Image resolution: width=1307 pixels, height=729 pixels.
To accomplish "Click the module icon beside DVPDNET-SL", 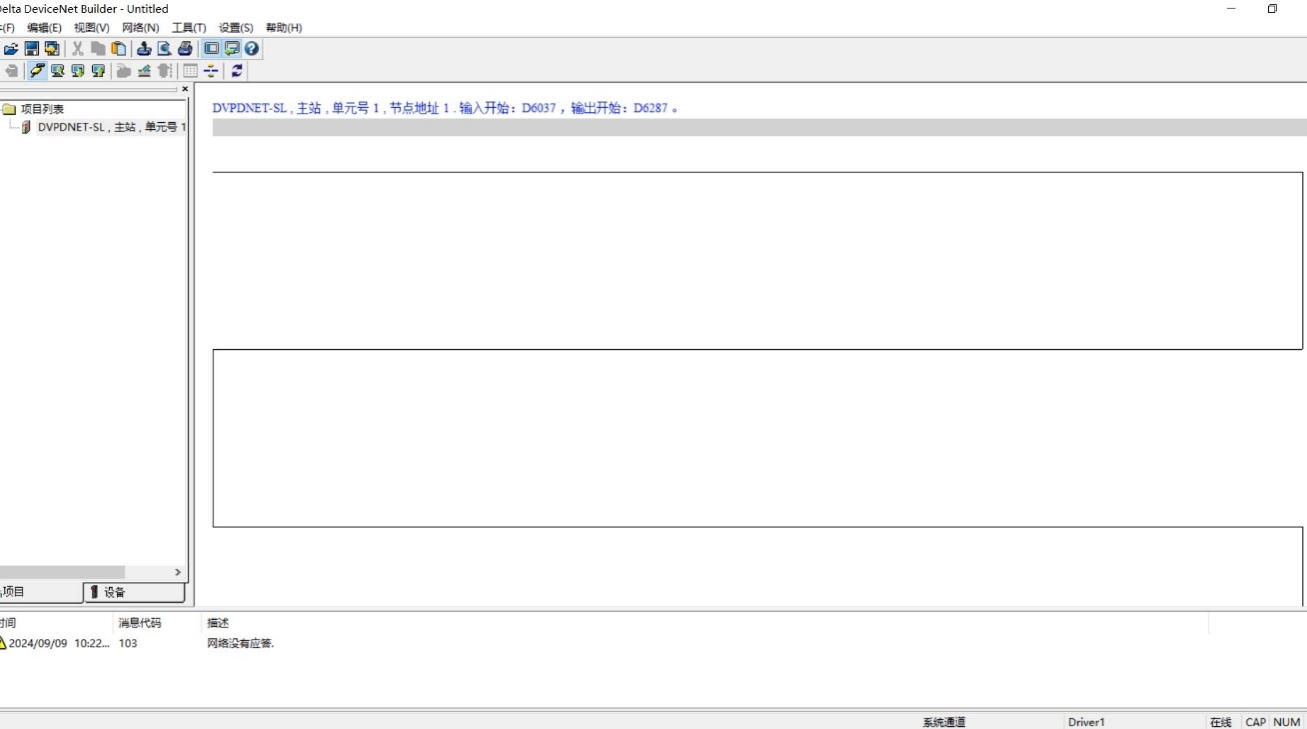I will click(x=26, y=127).
